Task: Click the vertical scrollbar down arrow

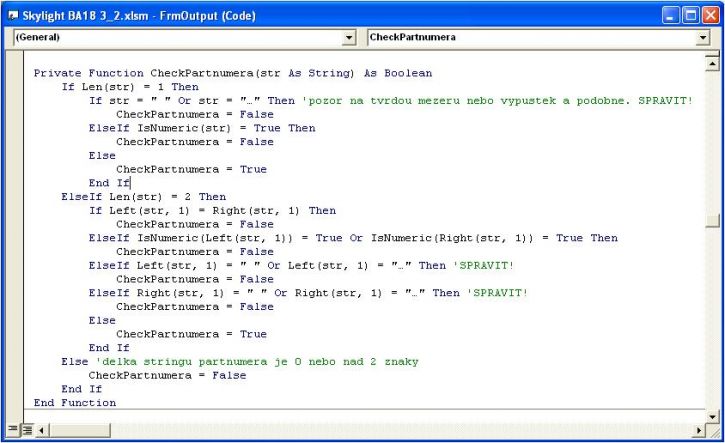Action: click(x=712, y=416)
